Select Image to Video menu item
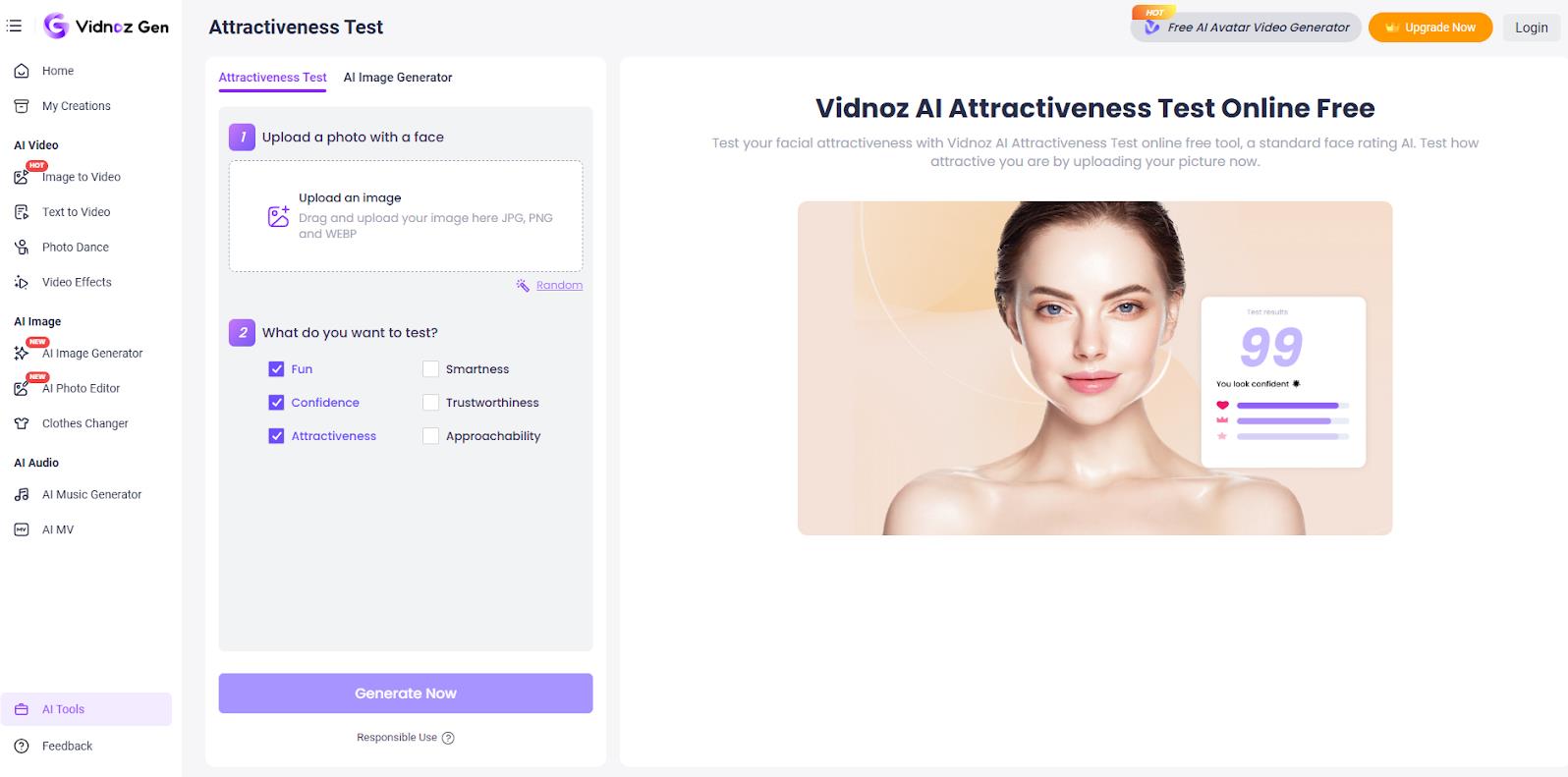Image resolution: width=1568 pixels, height=777 pixels. pyautogui.click(x=82, y=177)
